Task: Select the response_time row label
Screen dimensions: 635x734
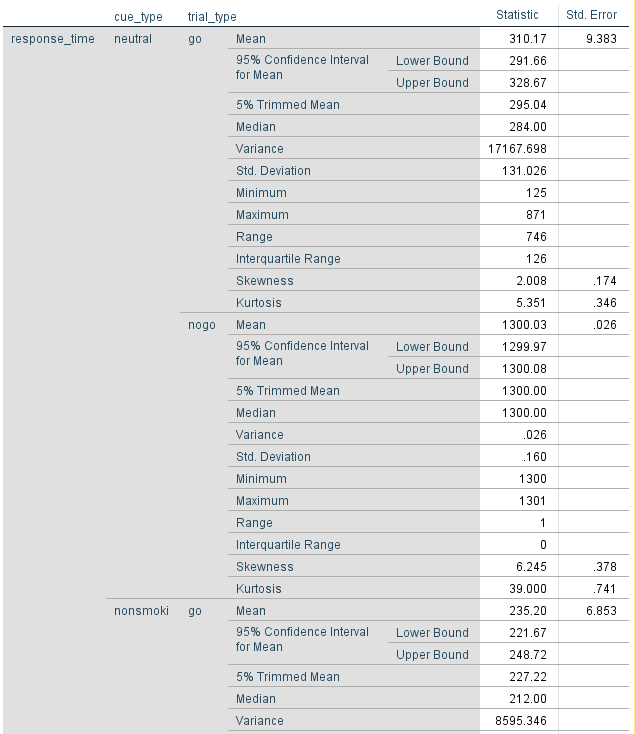Action: tap(53, 39)
